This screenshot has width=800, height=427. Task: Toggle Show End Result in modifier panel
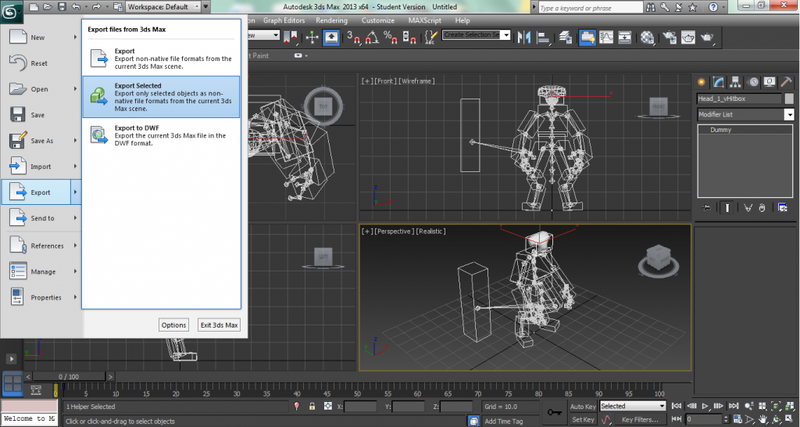pos(727,208)
